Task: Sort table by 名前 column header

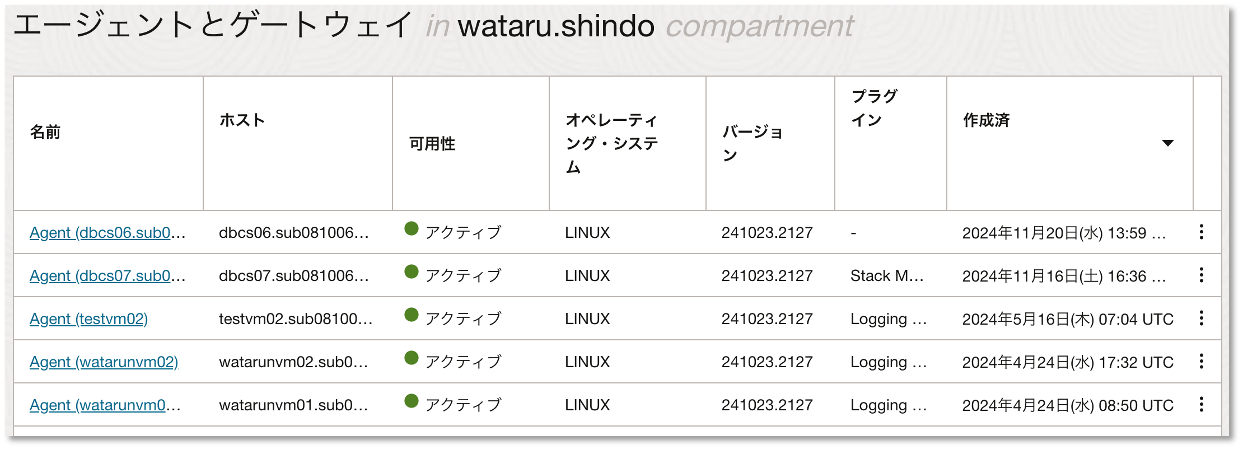Action: coord(46,131)
